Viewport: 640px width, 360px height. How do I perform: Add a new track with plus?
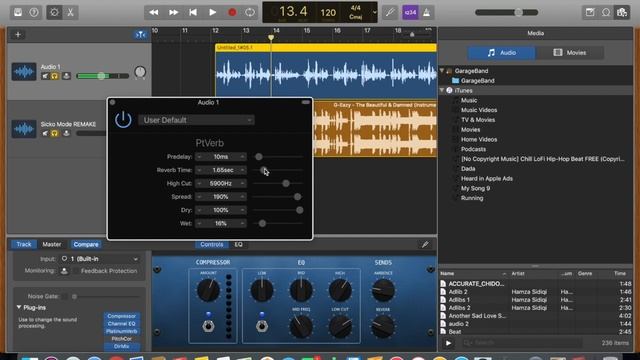(x=18, y=35)
